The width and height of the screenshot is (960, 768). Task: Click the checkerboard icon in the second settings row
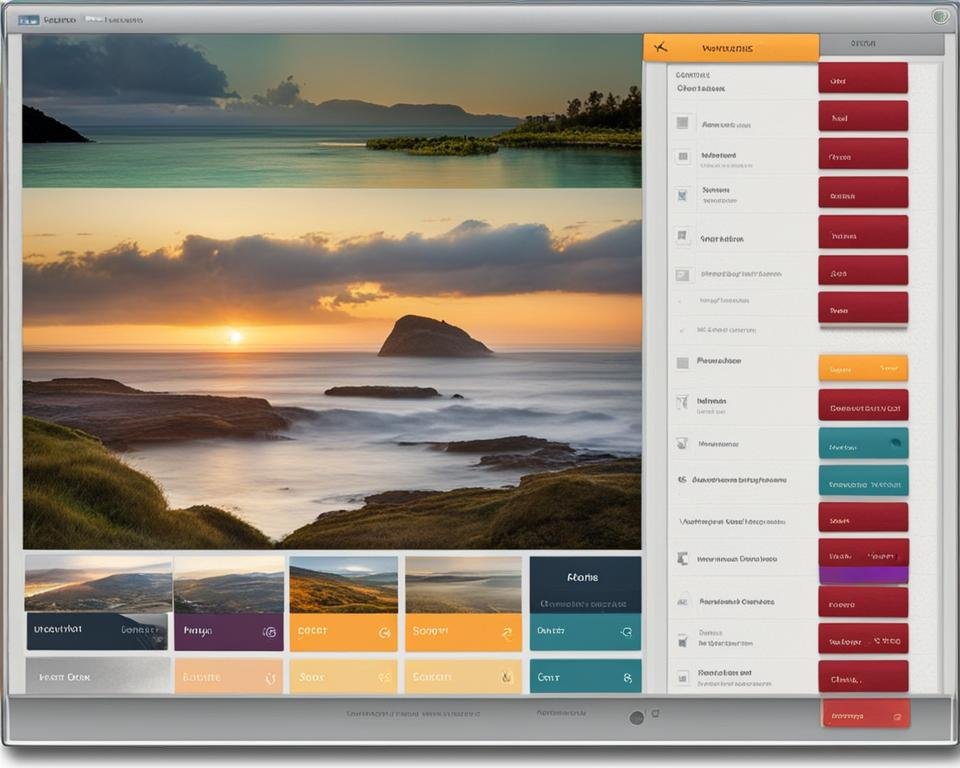[x=683, y=157]
